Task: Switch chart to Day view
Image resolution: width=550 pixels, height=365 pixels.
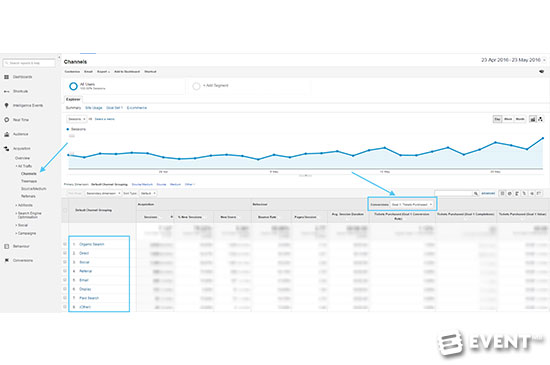Action: tap(497, 119)
